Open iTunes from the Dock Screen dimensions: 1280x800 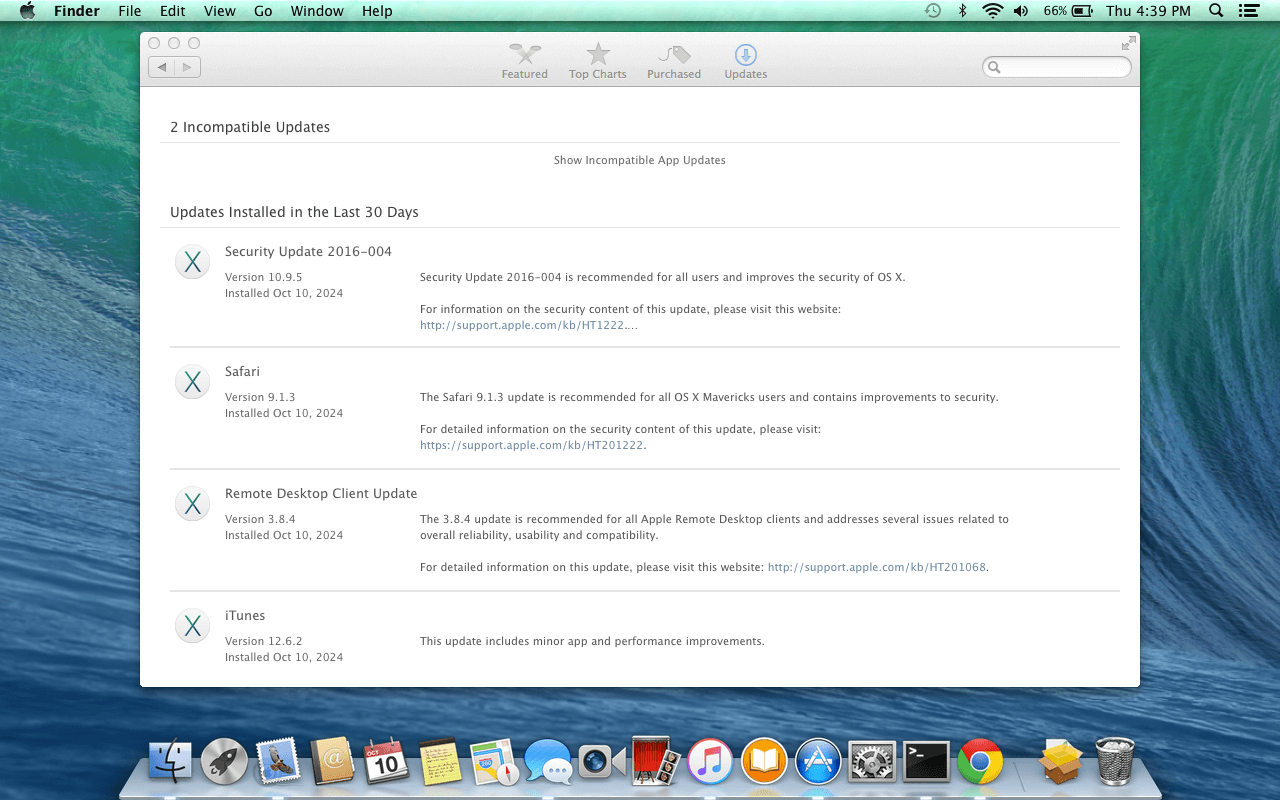[710, 762]
